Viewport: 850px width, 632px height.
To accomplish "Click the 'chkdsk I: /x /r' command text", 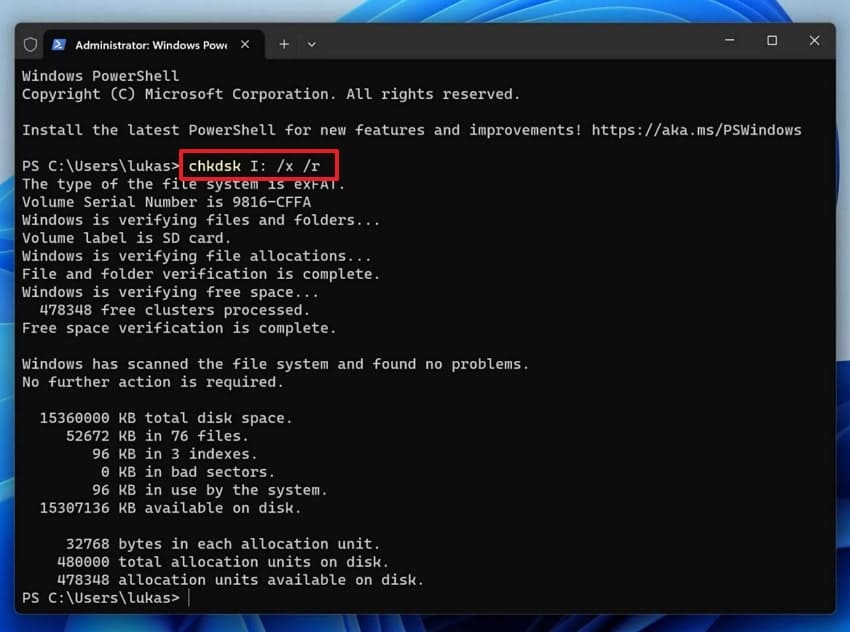I will [x=254, y=166].
